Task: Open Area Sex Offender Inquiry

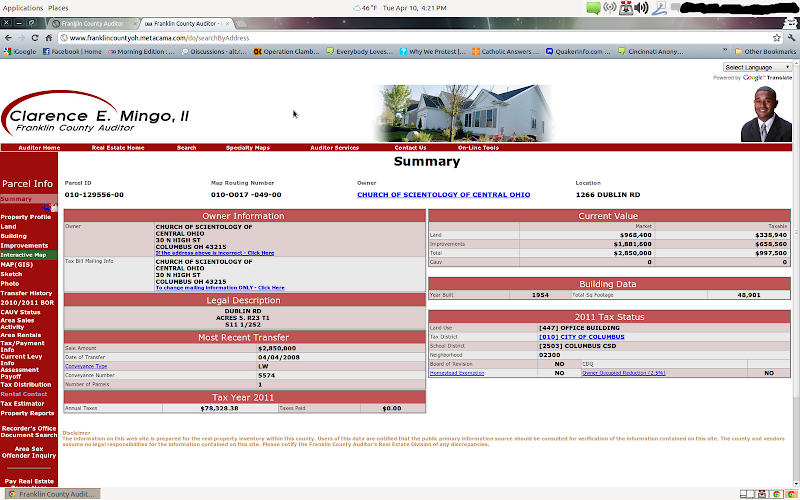Action: [x=29, y=452]
